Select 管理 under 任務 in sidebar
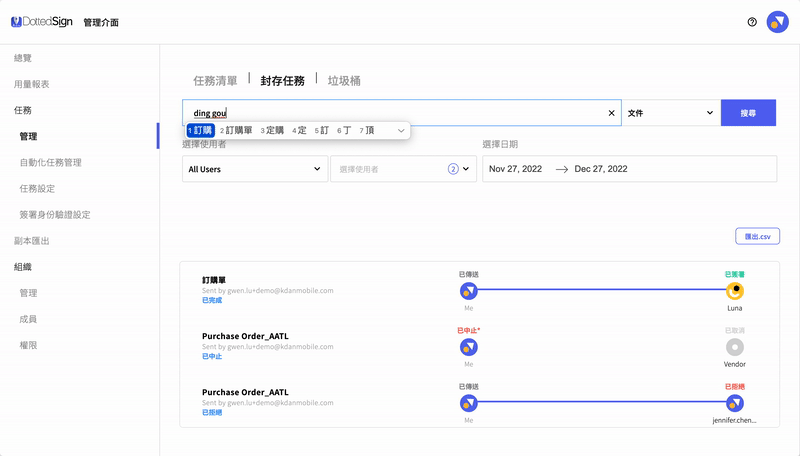This screenshot has height=456, width=800. pos(28,136)
